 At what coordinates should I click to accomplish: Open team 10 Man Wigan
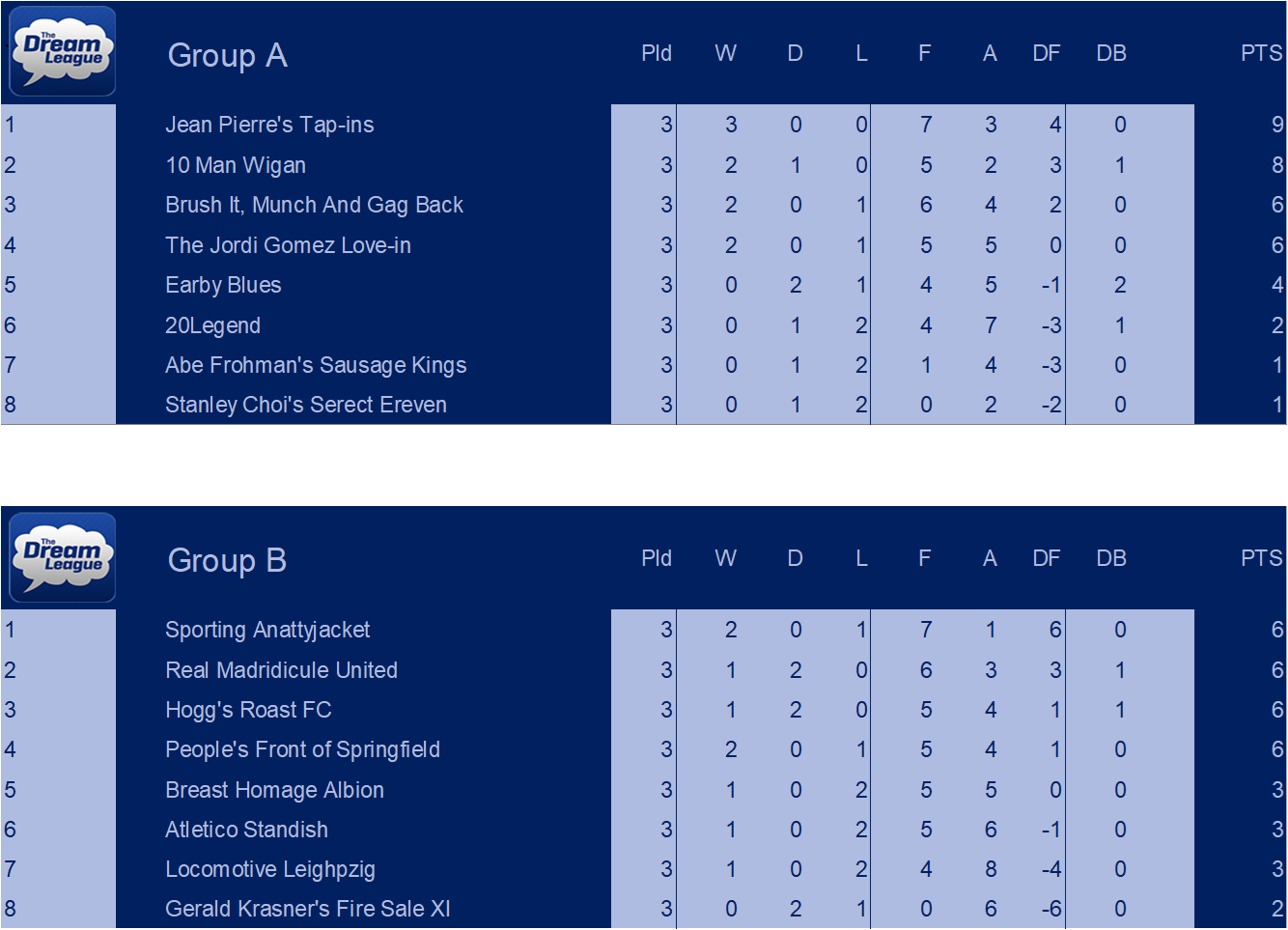tap(236, 165)
